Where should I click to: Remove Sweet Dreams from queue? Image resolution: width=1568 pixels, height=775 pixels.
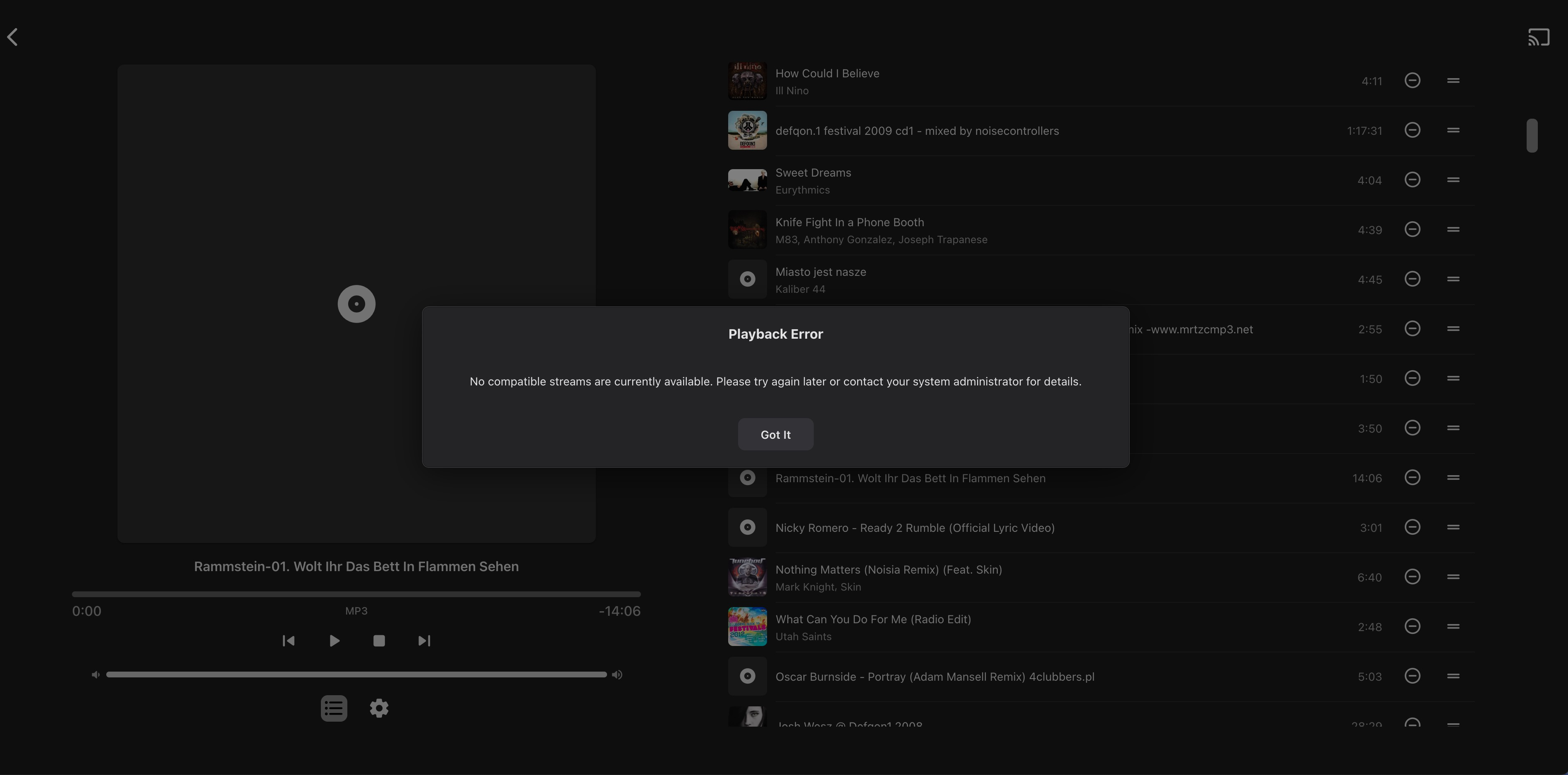click(x=1412, y=179)
